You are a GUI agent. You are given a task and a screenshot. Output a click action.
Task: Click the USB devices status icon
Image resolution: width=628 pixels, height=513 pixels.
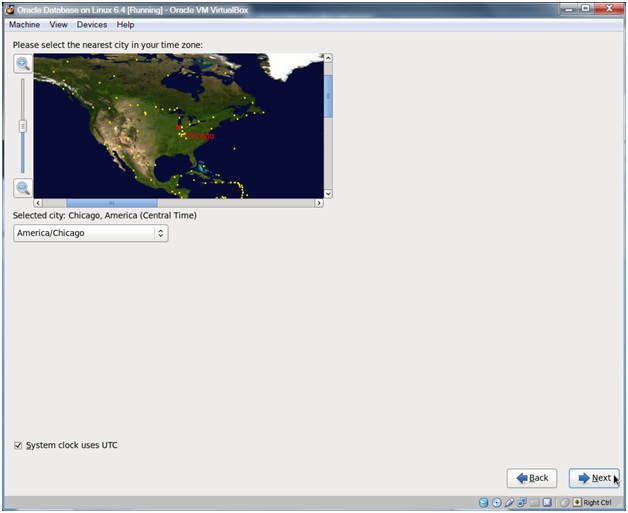pyautogui.click(x=509, y=502)
